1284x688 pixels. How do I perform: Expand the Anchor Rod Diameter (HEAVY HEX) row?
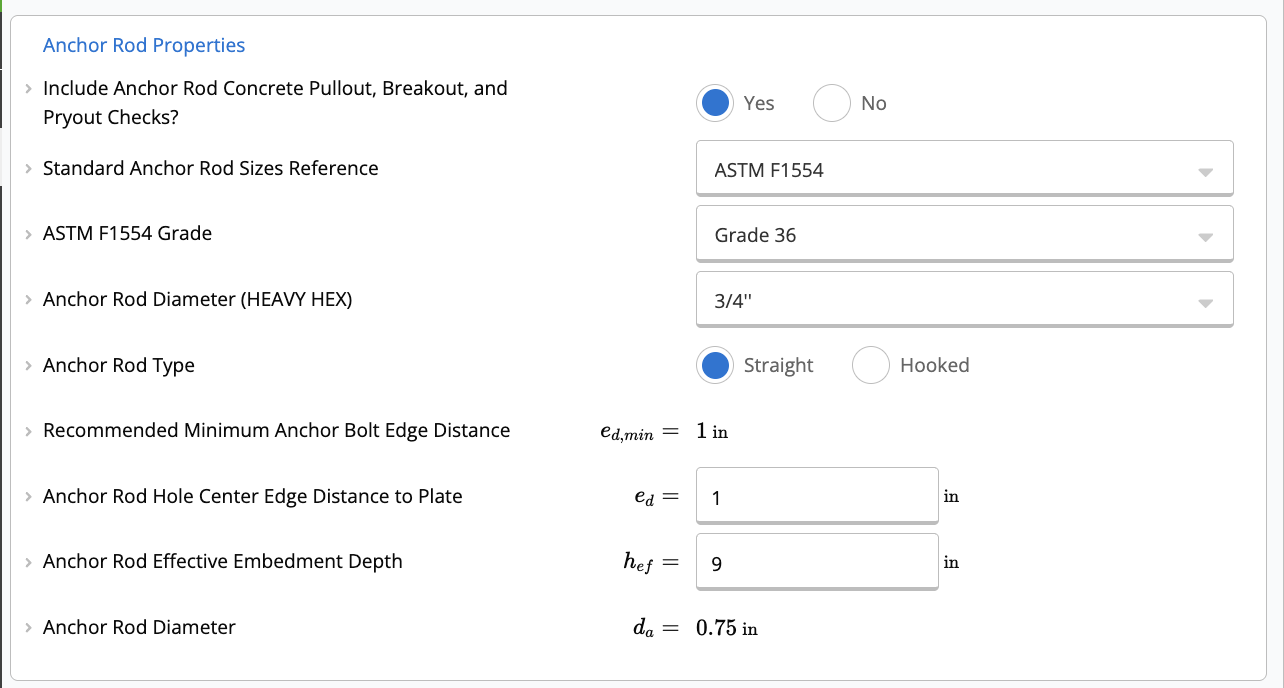pyautogui.click(x=28, y=299)
